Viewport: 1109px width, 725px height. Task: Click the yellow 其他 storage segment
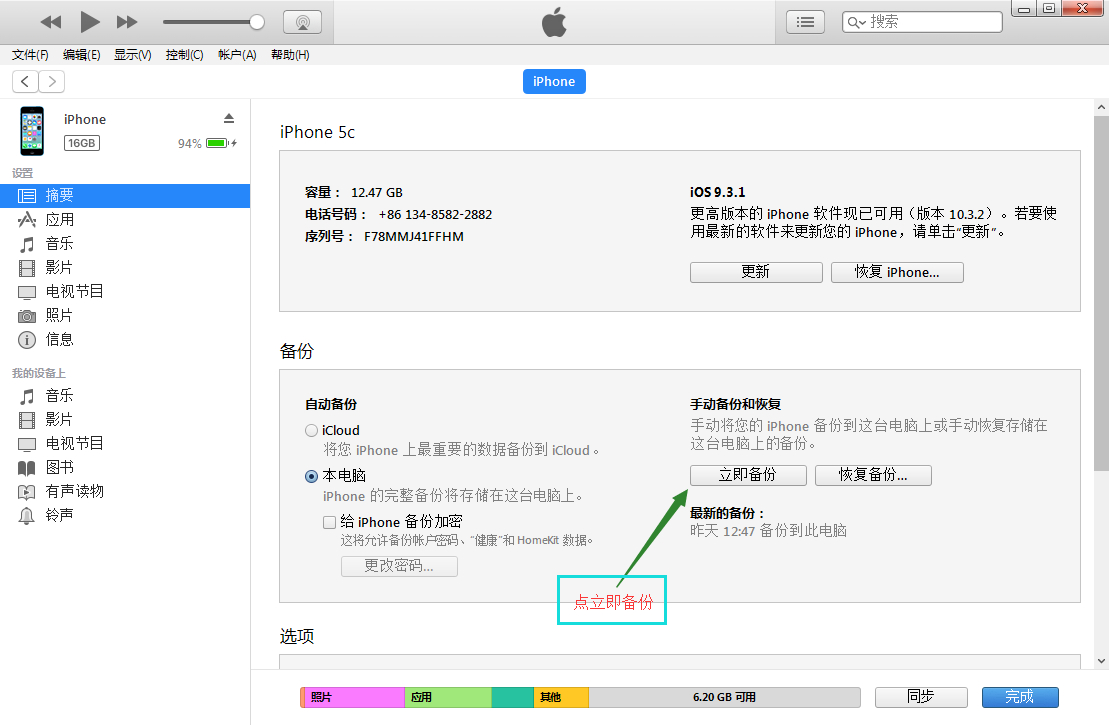[561, 697]
